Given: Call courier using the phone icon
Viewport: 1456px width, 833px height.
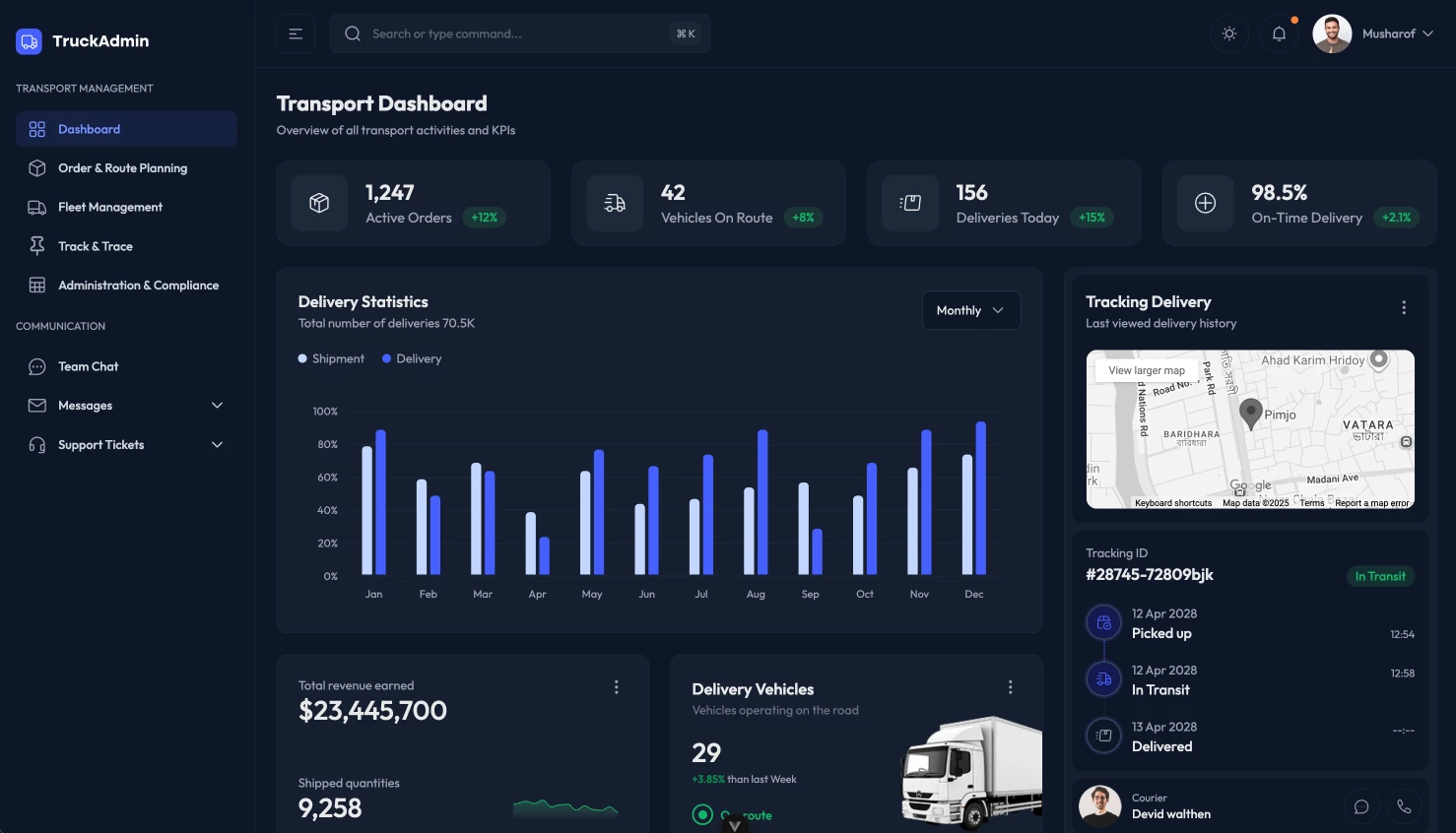Looking at the screenshot, I should click(1404, 806).
